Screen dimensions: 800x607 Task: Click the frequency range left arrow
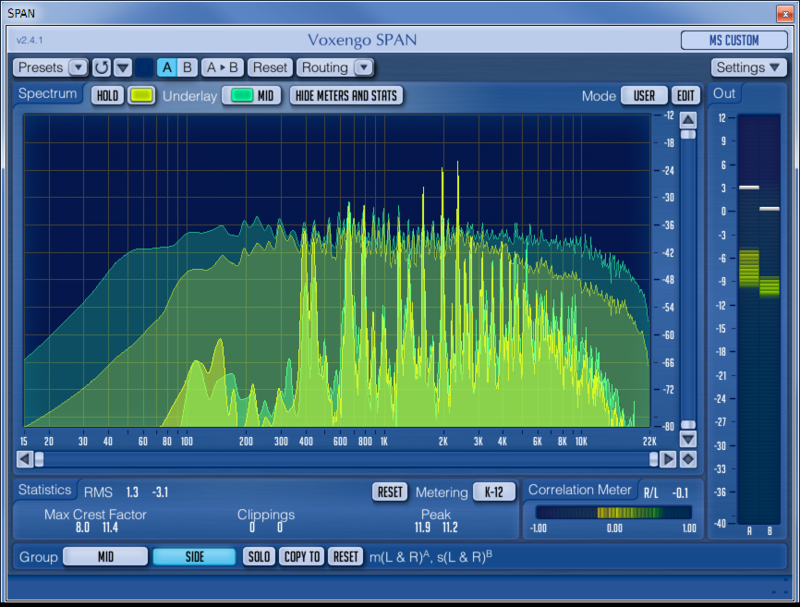click(24, 459)
